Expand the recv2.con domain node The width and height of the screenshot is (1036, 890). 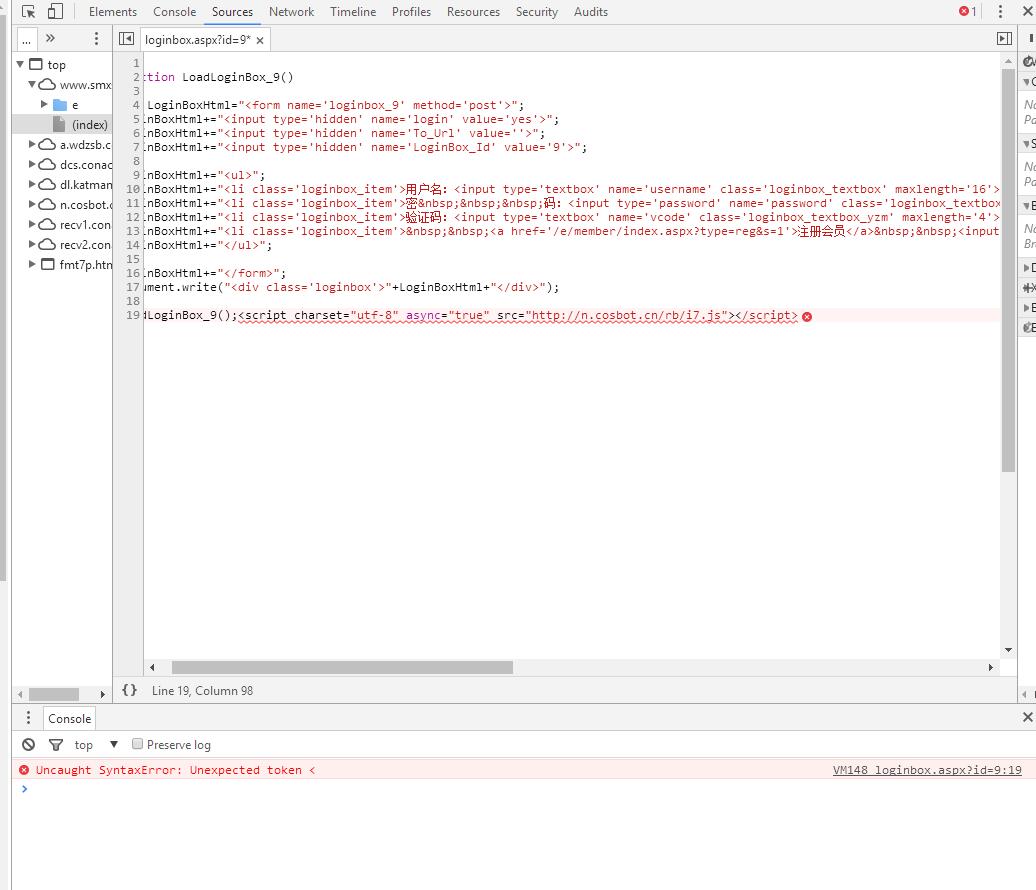click(32, 244)
